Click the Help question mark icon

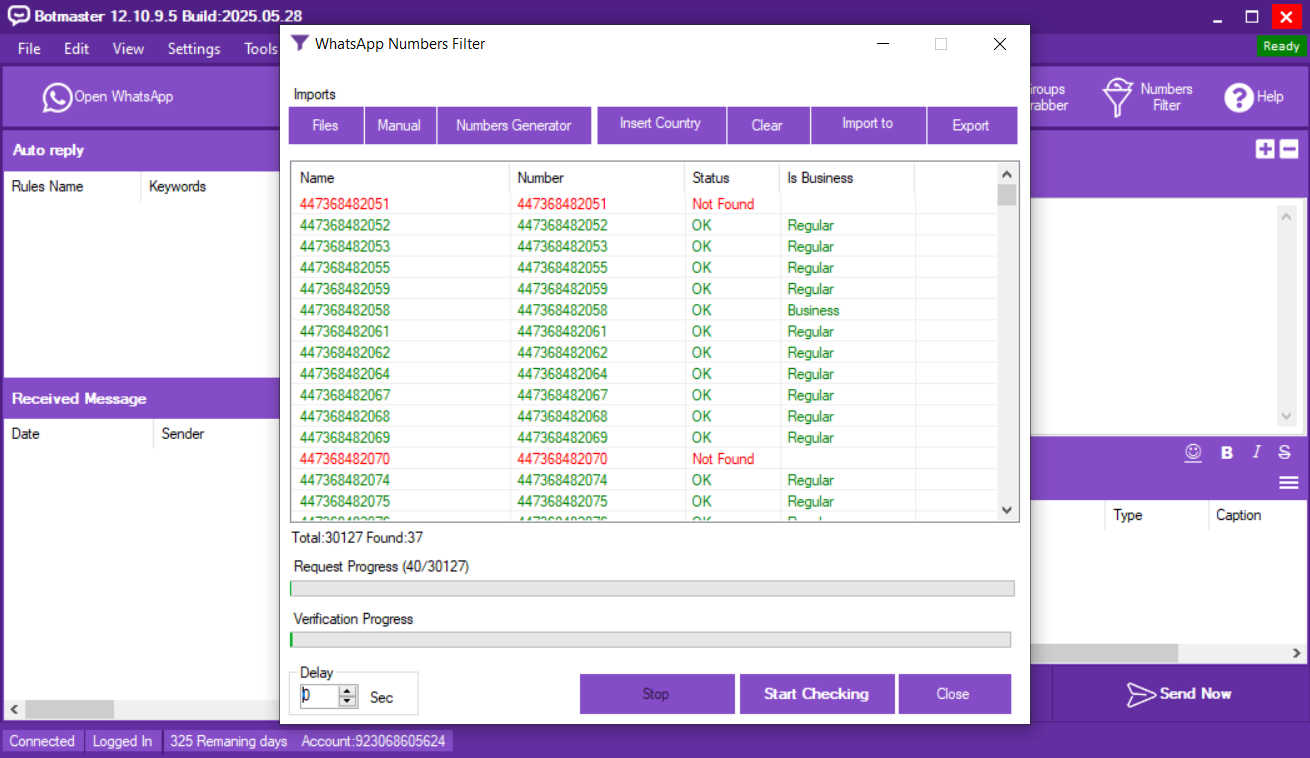click(1239, 97)
